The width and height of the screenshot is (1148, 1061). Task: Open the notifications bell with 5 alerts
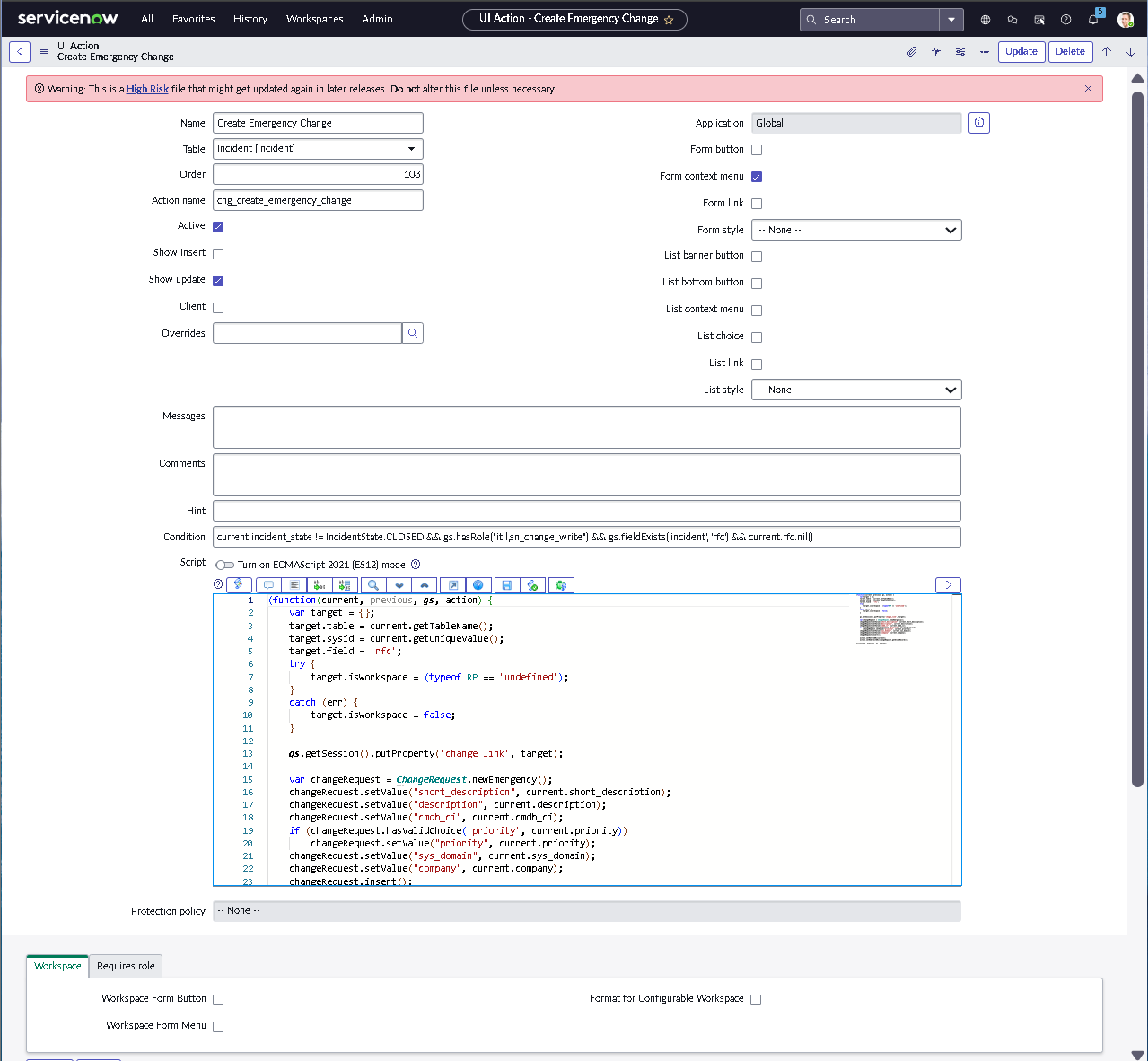click(x=1093, y=19)
